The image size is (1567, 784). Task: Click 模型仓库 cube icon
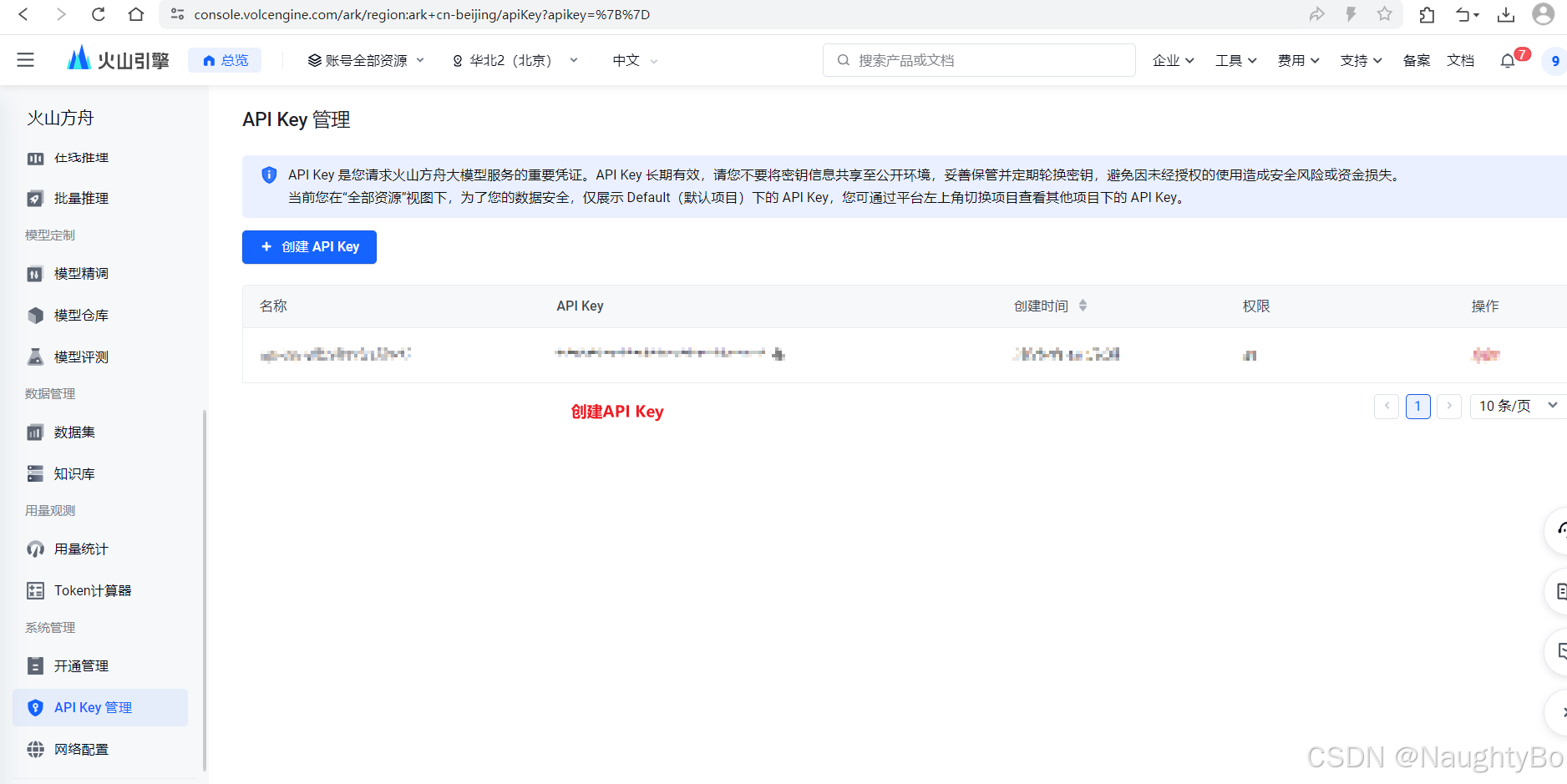tap(35, 316)
